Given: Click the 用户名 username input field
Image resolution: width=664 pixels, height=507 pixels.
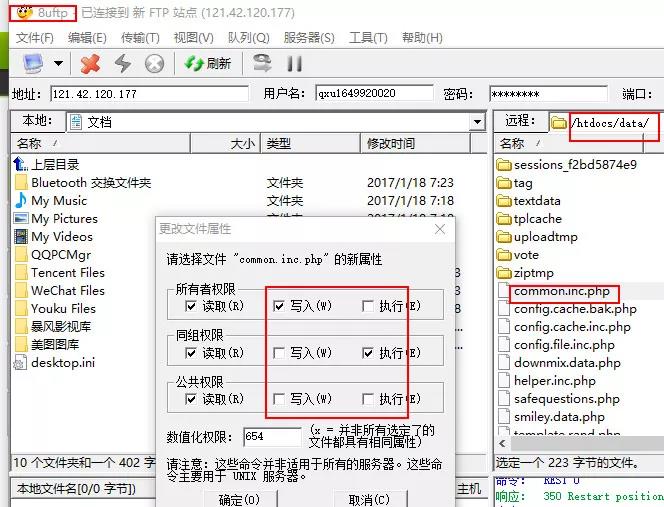Looking at the screenshot, I should tap(374, 93).
